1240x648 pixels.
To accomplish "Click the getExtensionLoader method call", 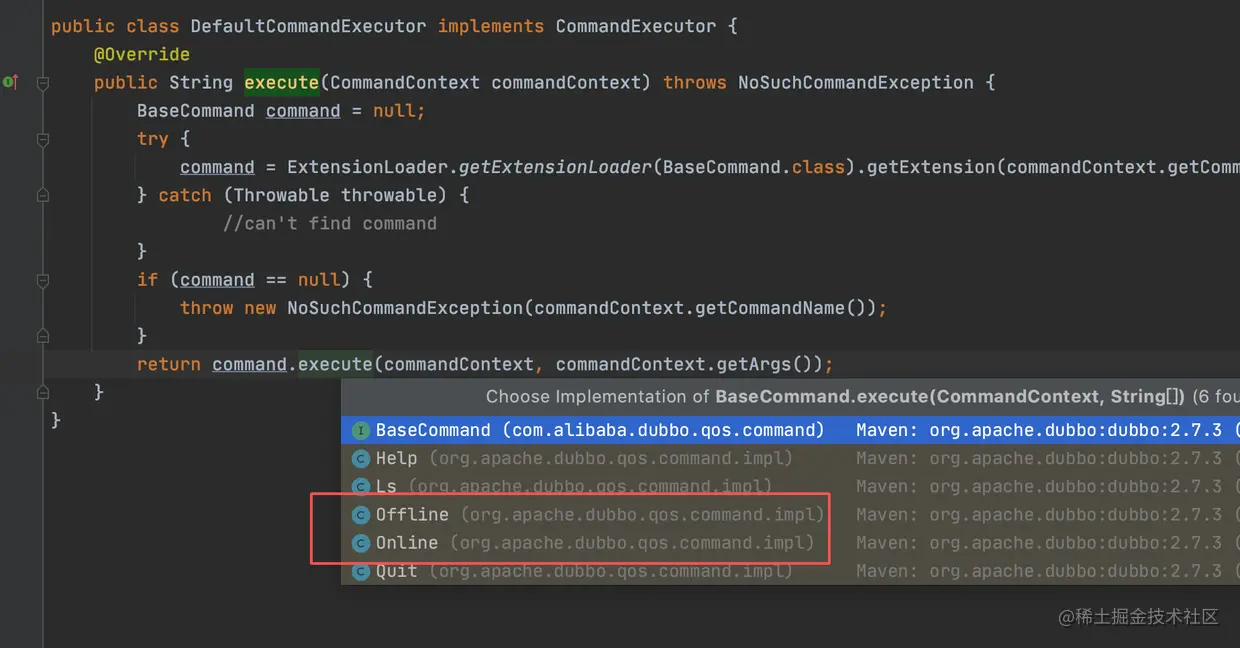I will point(555,167).
